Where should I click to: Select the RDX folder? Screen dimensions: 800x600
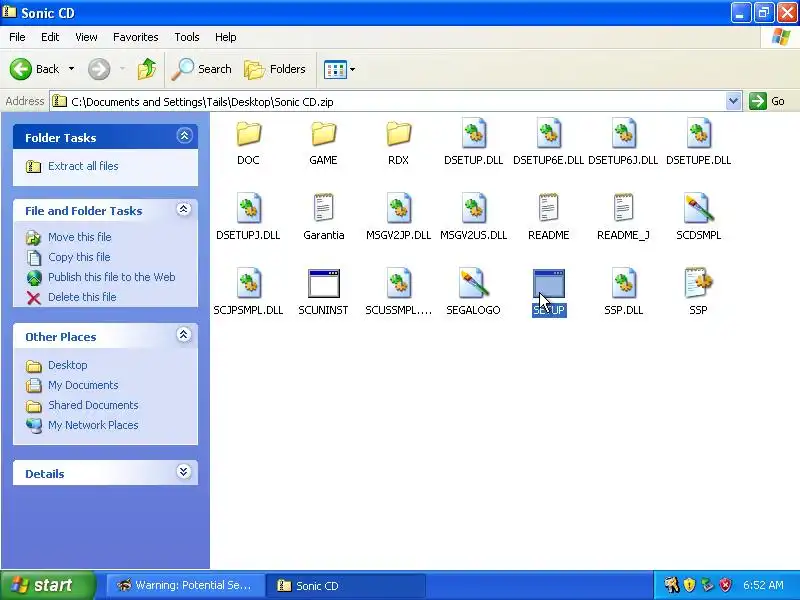[x=398, y=143]
